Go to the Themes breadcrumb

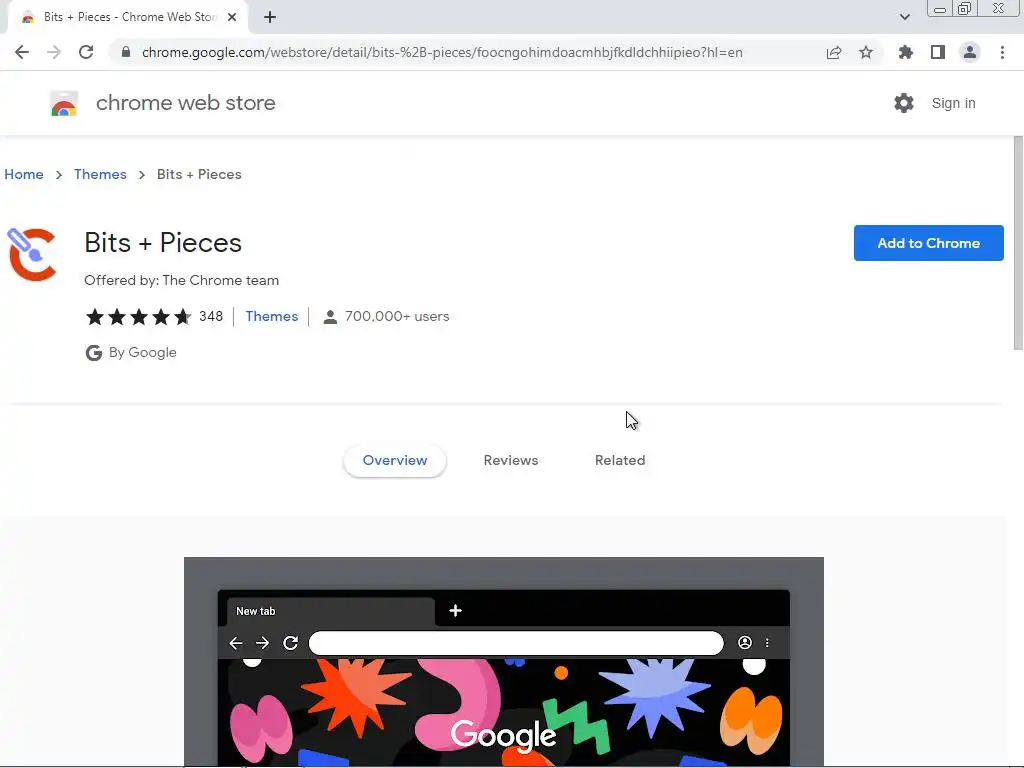point(100,174)
